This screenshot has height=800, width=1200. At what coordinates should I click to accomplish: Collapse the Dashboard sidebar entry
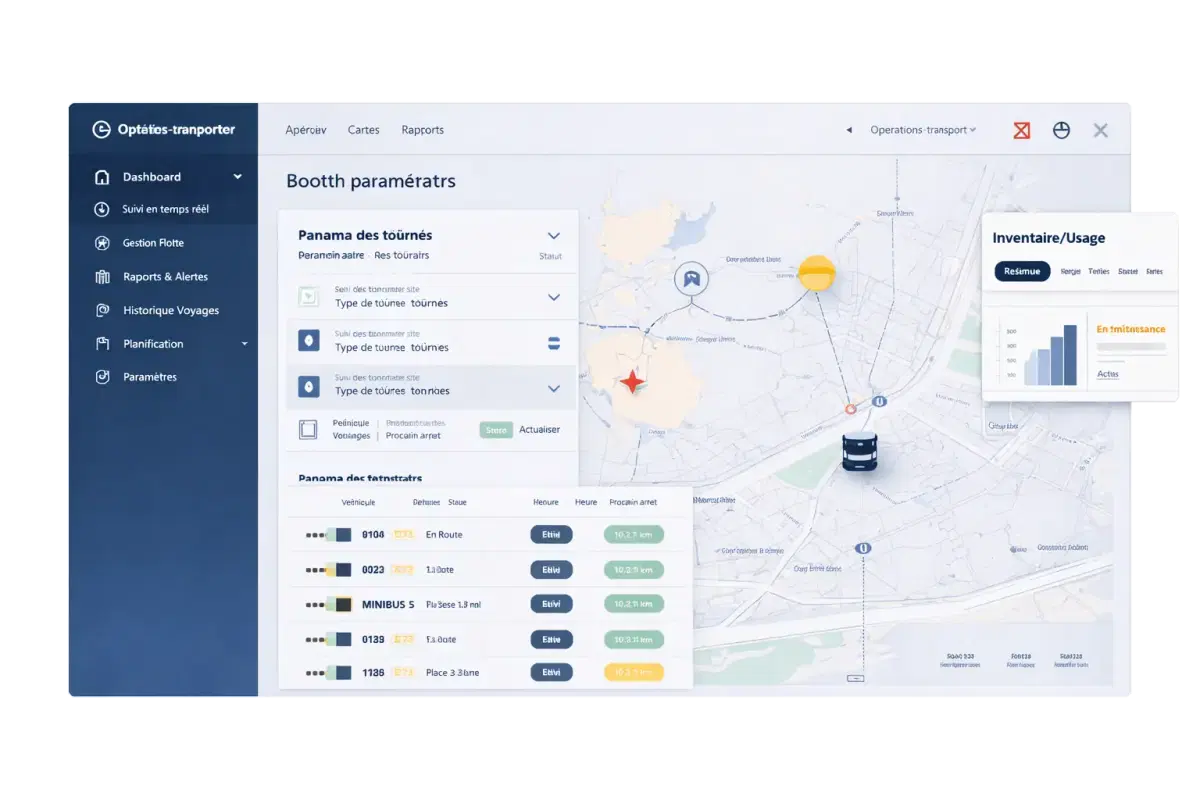(237, 176)
